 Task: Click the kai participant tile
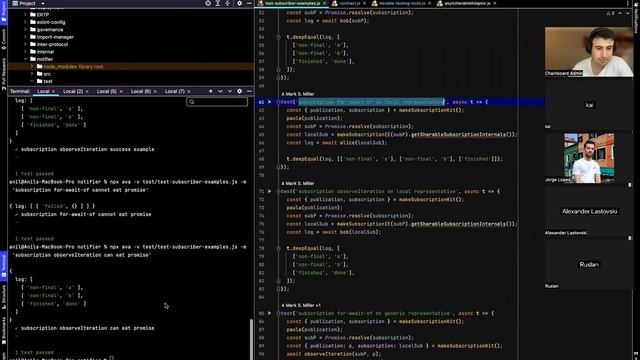coord(589,105)
